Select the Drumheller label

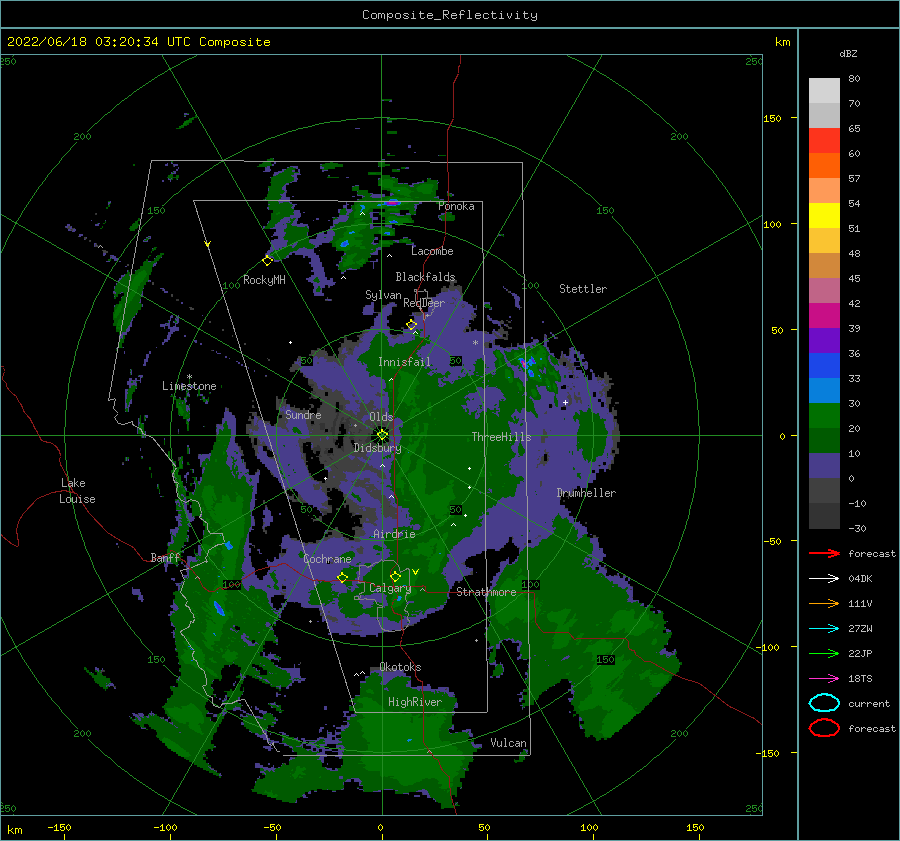586,493
